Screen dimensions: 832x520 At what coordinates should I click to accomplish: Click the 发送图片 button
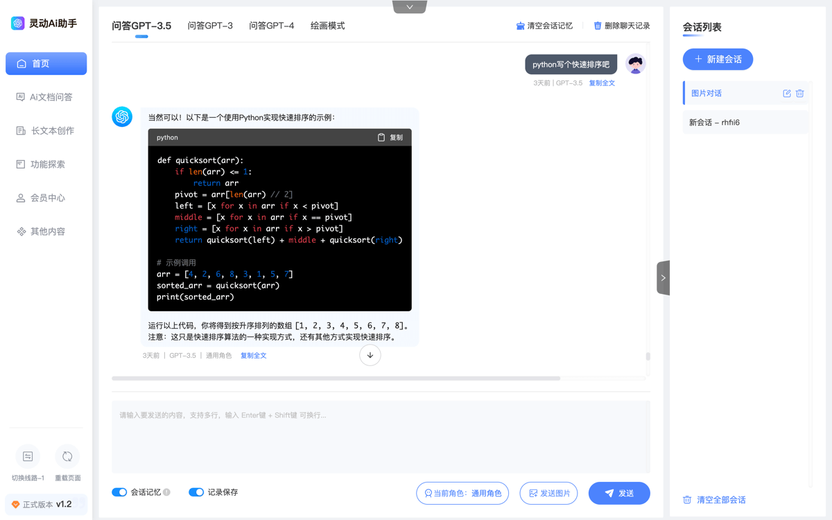(x=549, y=493)
